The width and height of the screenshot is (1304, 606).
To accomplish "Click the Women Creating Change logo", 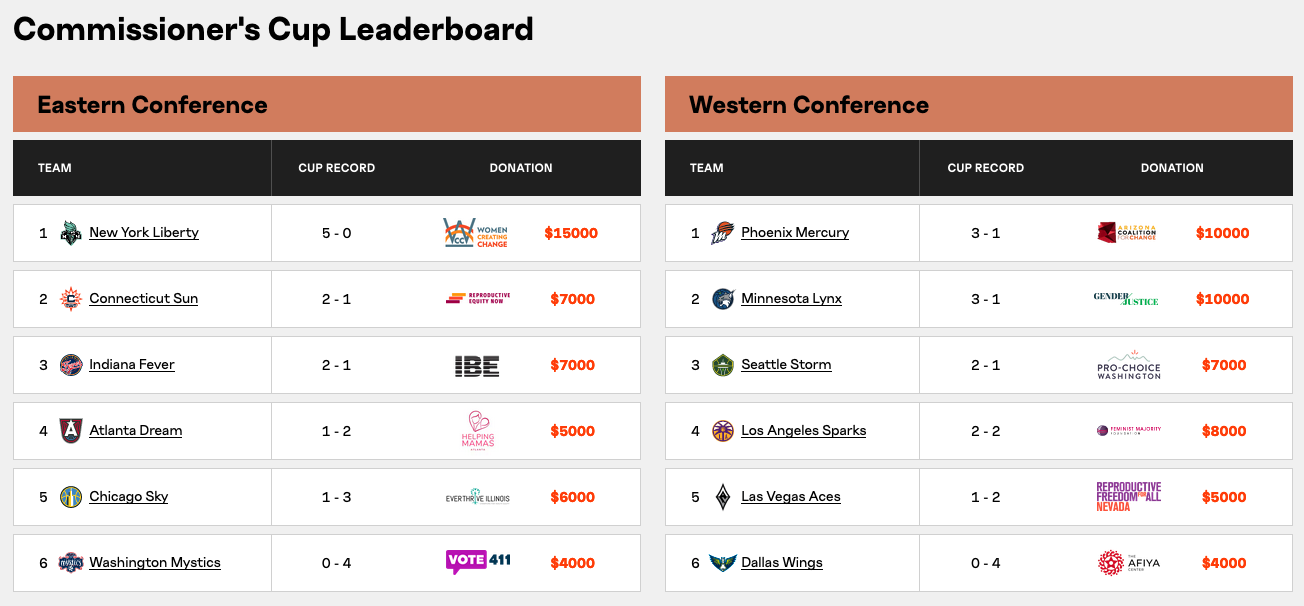I will coord(476,233).
